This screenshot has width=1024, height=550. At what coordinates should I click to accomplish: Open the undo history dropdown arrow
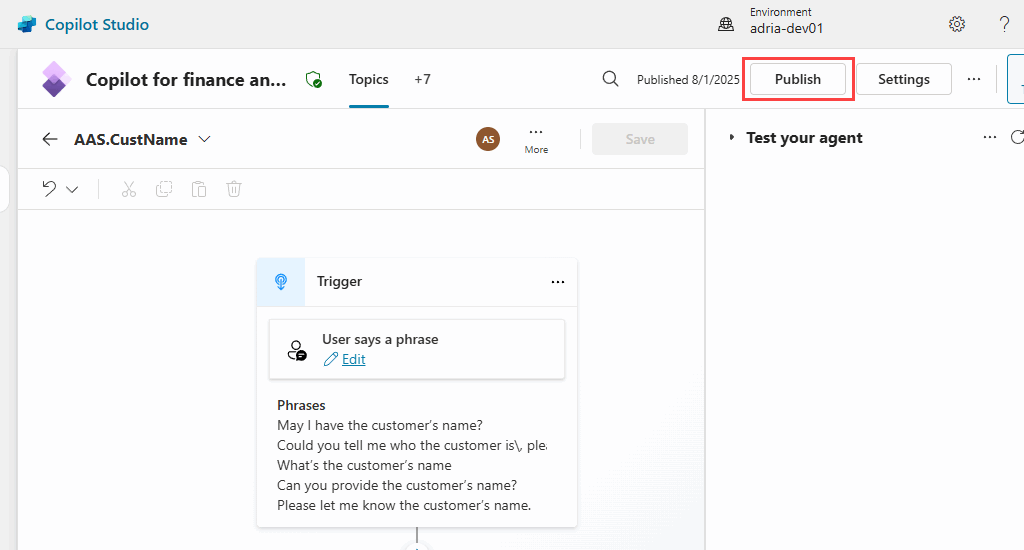[72, 189]
